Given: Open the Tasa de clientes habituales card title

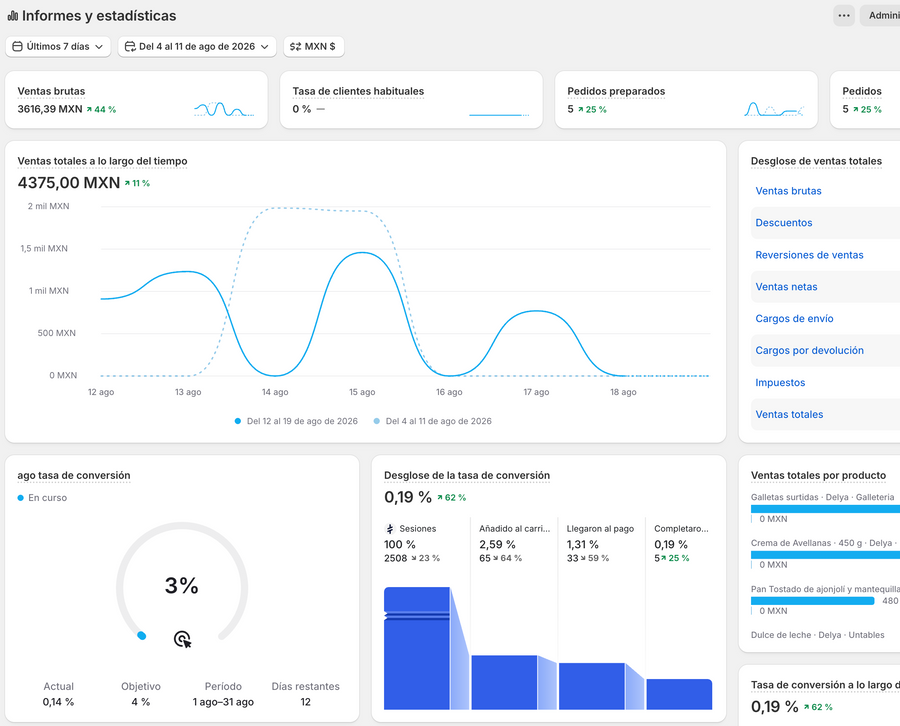Looking at the screenshot, I should click(358, 91).
